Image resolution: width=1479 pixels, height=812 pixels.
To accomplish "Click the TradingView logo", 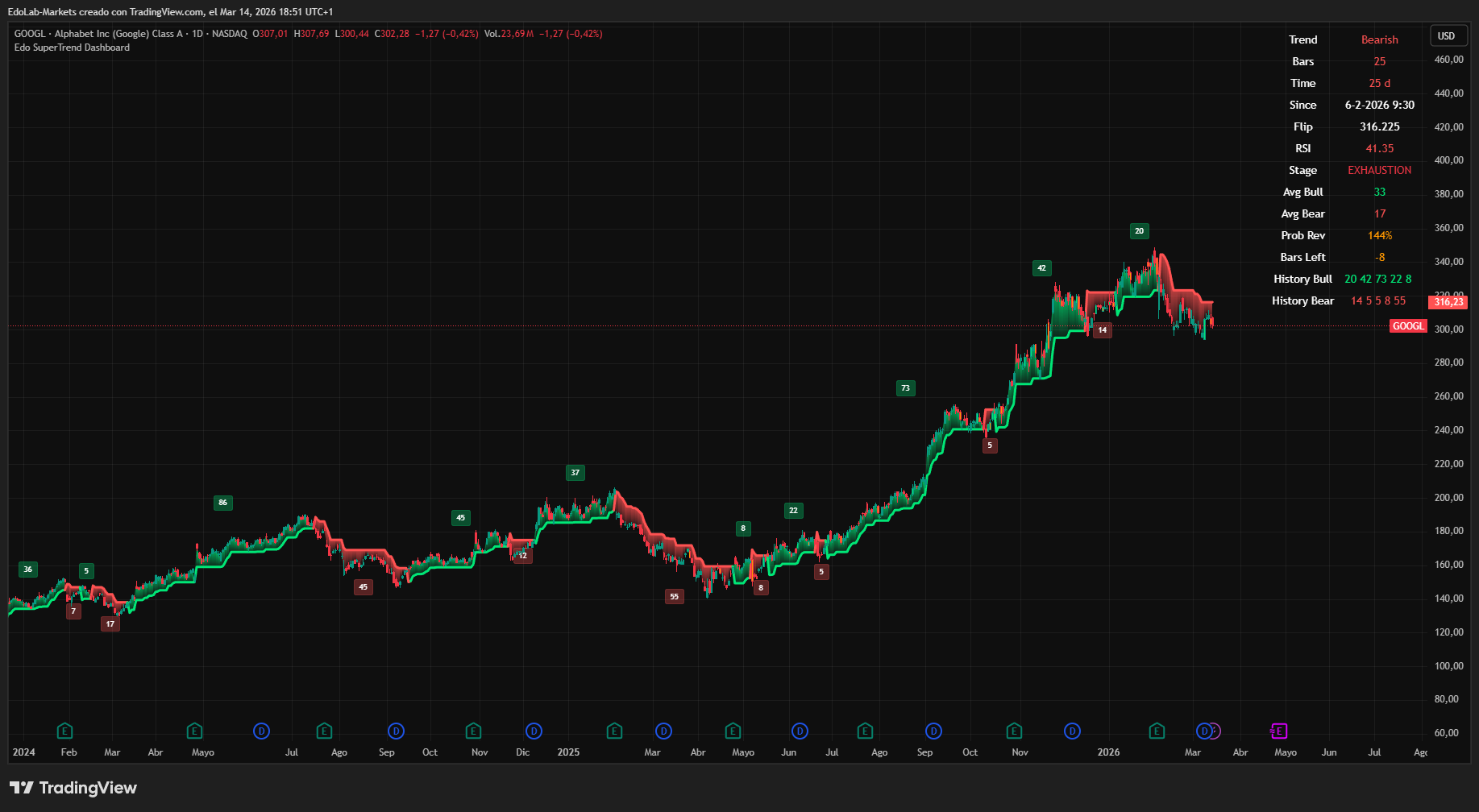I will pyautogui.click(x=73, y=788).
